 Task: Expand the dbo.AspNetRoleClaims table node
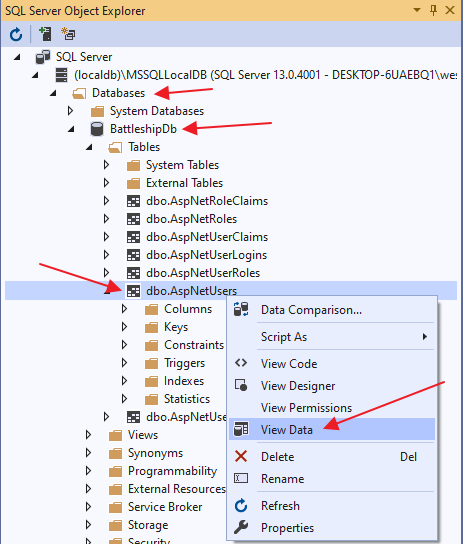[106, 201]
